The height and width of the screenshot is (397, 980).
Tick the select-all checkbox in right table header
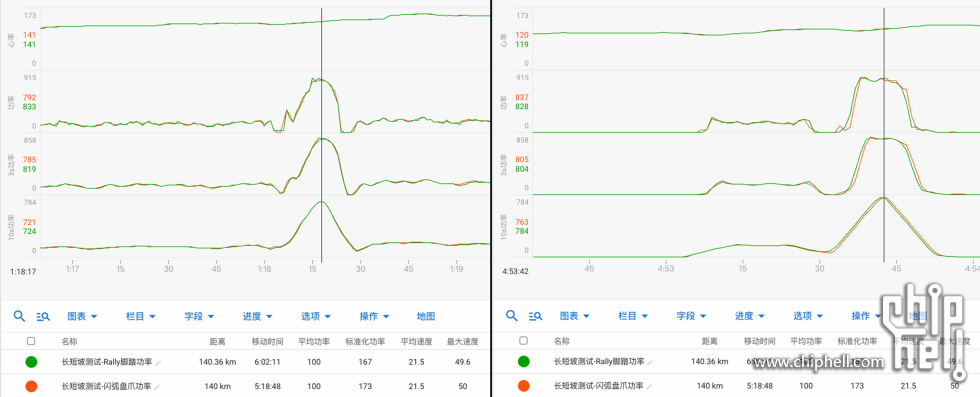[x=524, y=341]
